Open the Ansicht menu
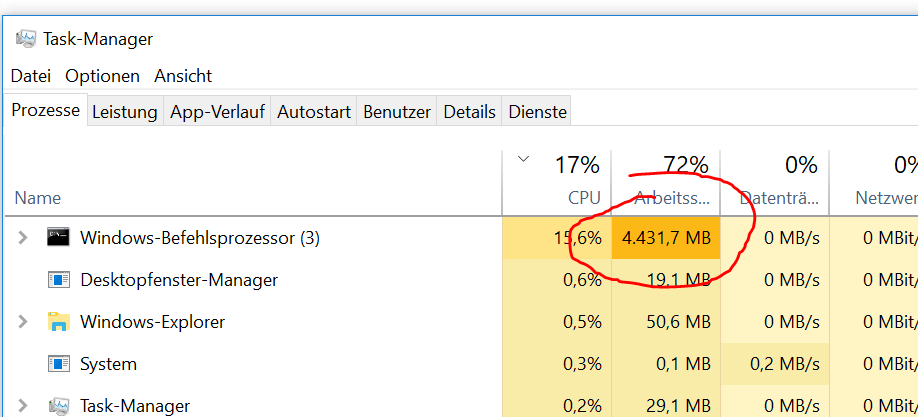Image resolution: width=918 pixels, height=417 pixels. pyautogui.click(x=183, y=76)
